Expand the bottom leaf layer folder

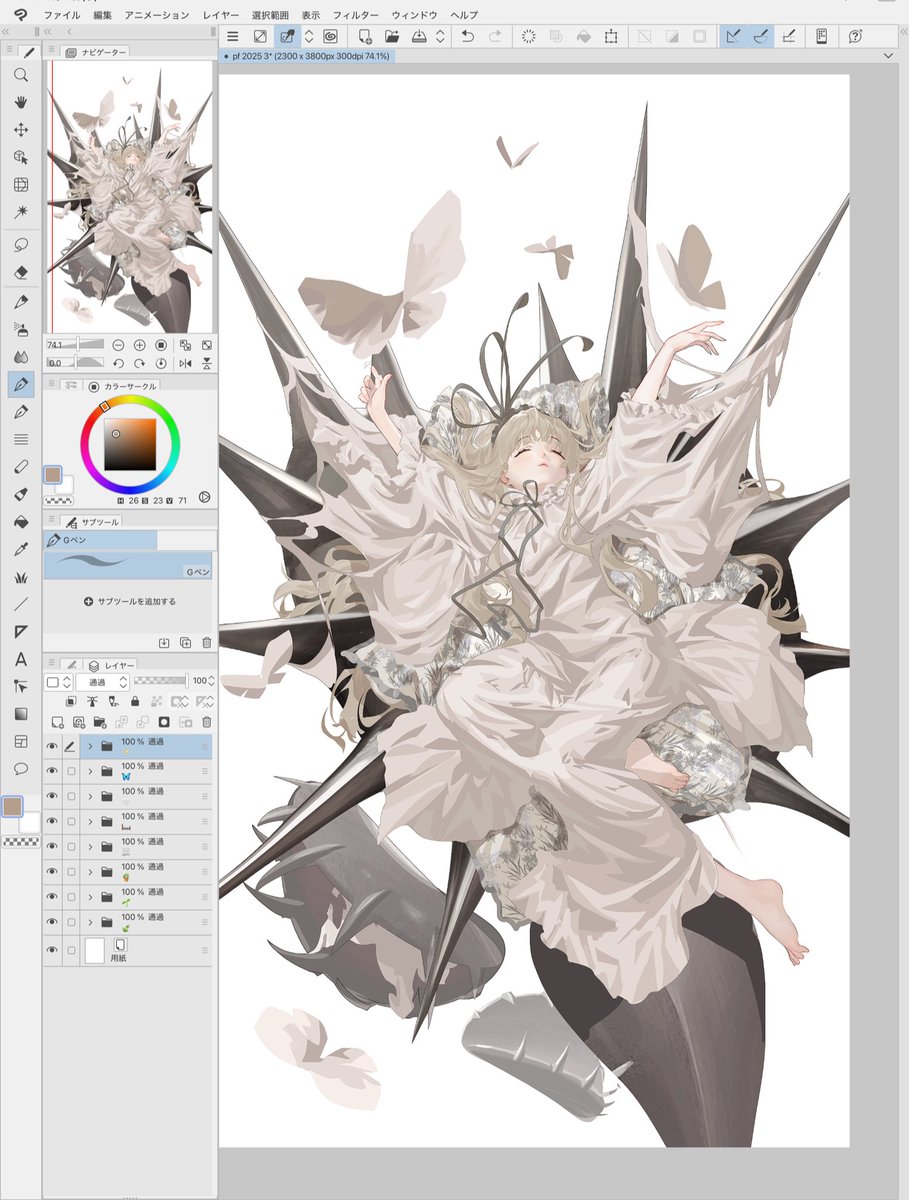[x=90, y=921]
